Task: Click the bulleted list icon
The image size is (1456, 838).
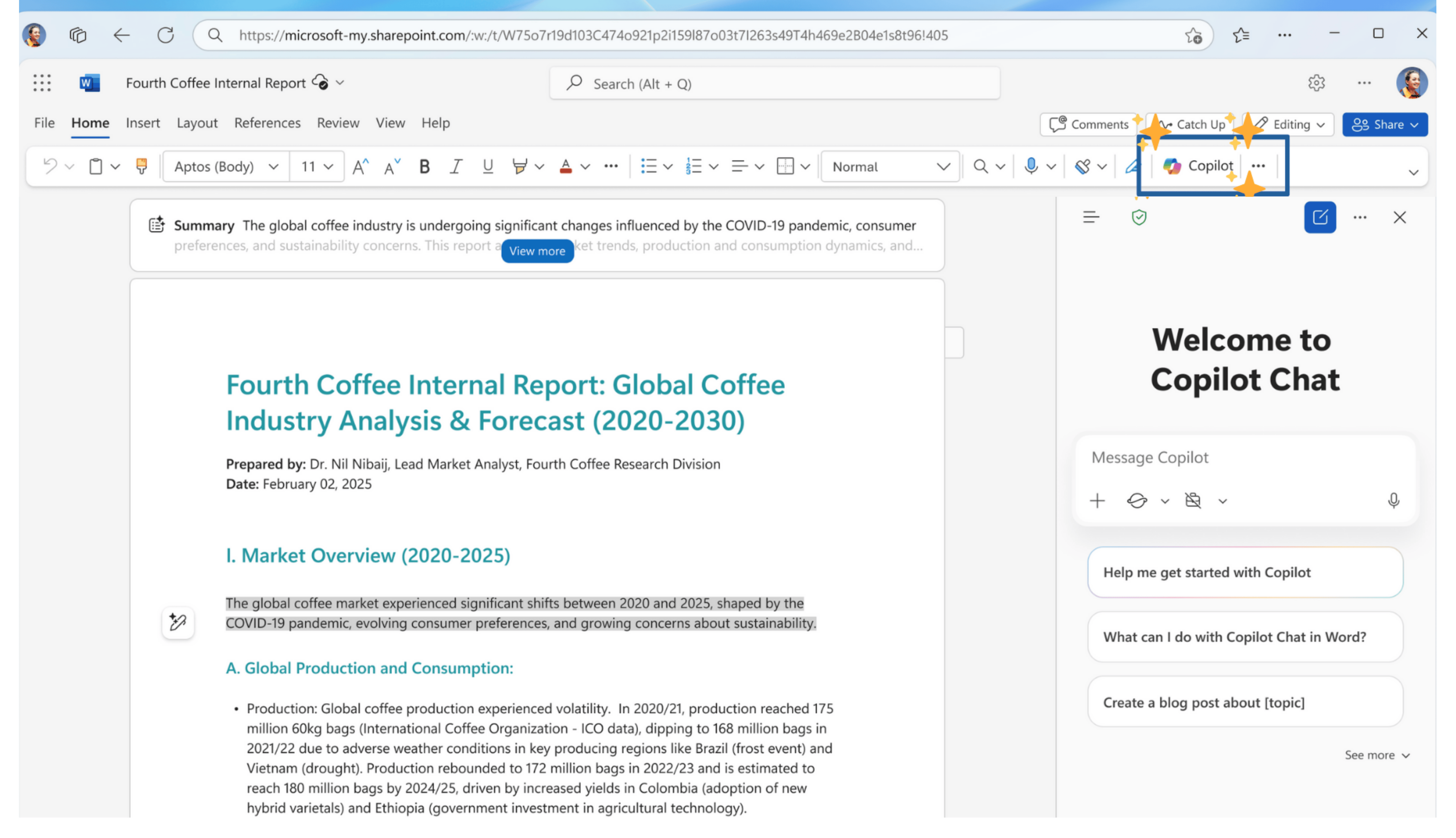Action: [648, 166]
